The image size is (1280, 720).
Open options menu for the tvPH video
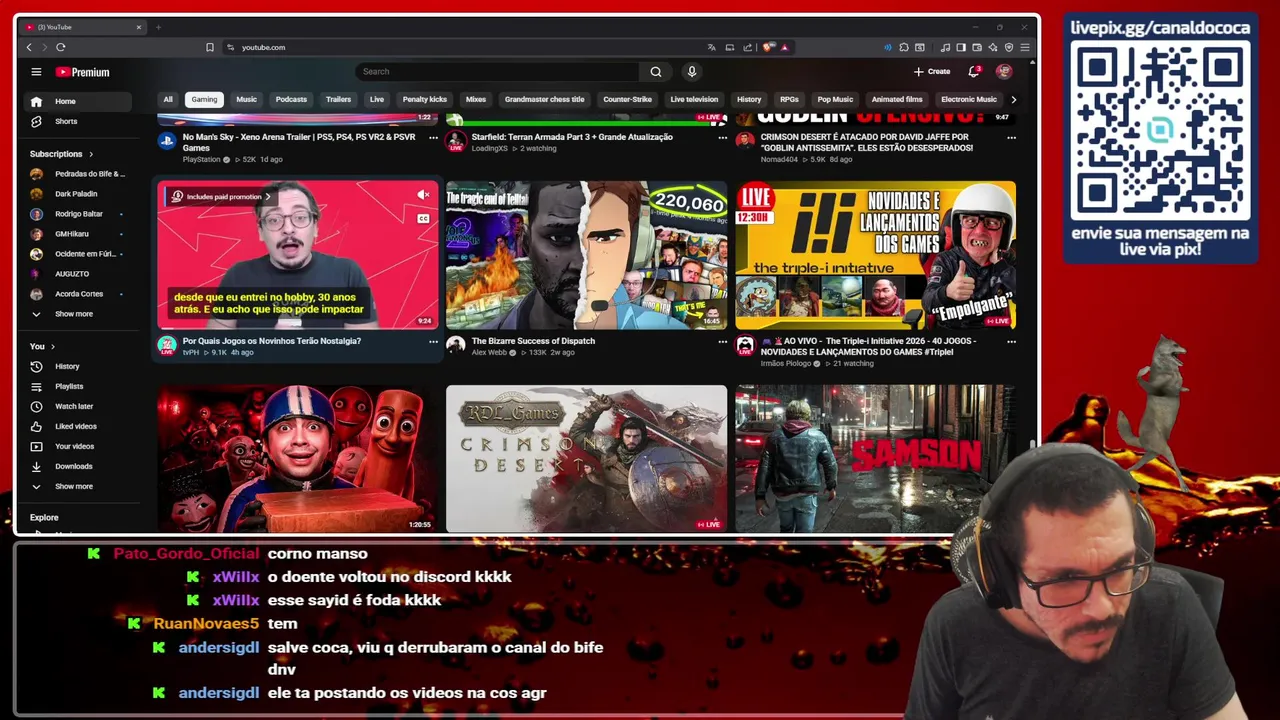click(433, 342)
